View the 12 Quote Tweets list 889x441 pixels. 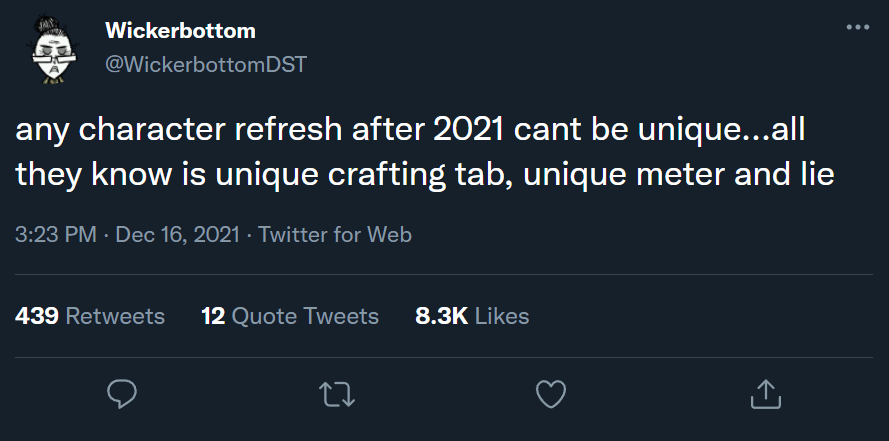pos(290,316)
